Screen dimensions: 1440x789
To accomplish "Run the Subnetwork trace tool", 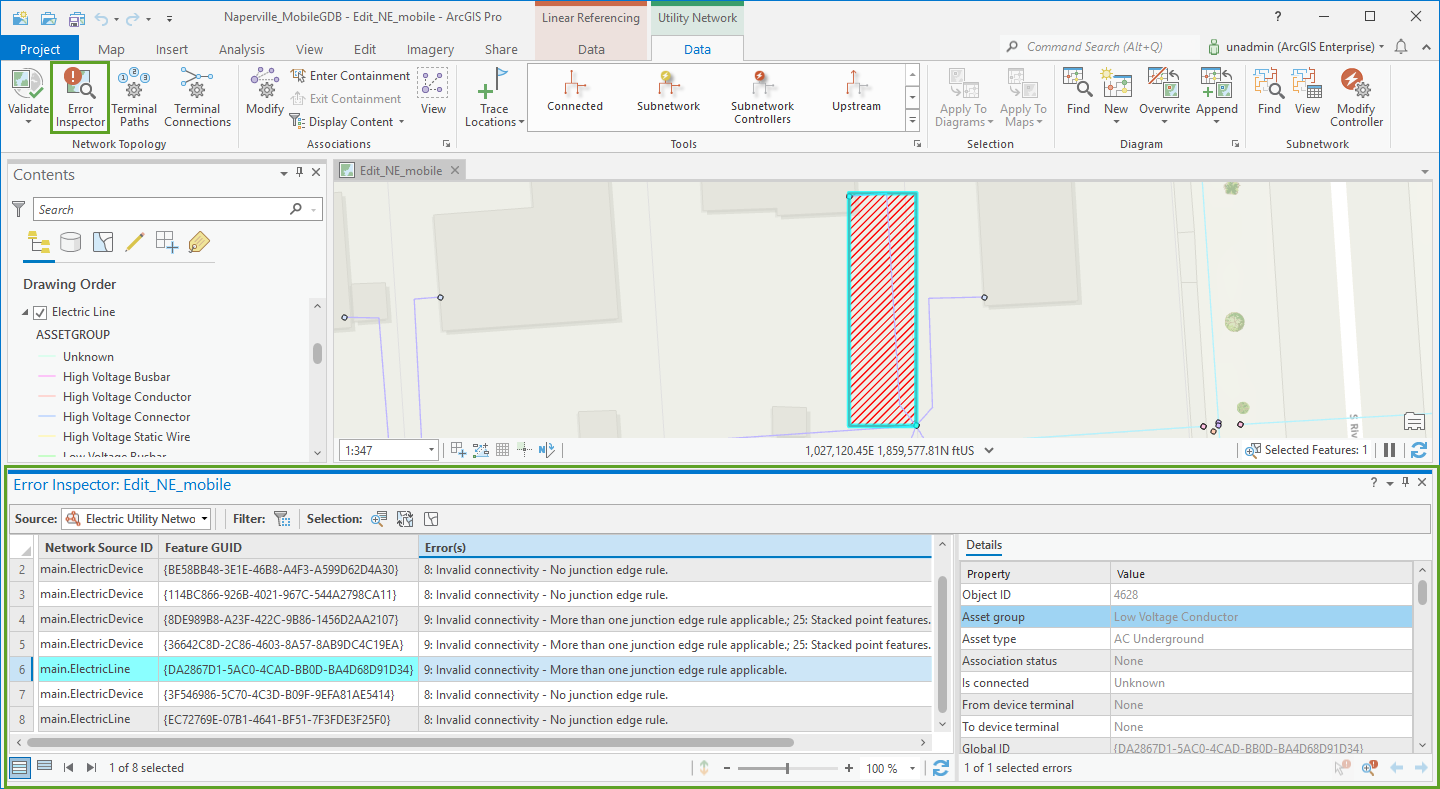I will pyautogui.click(x=669, y=92).
